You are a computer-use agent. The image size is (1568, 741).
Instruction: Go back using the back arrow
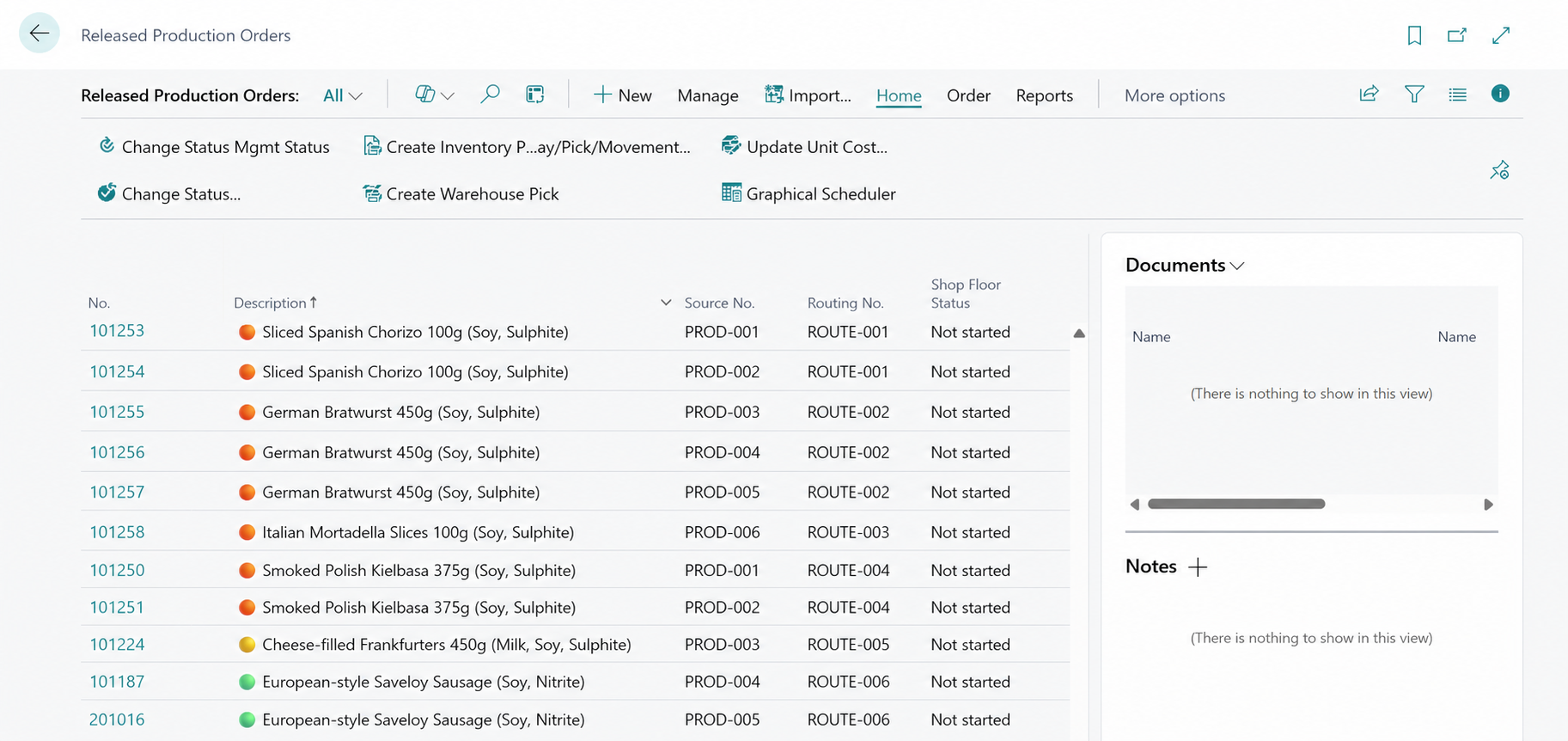[x=39, y=34]
